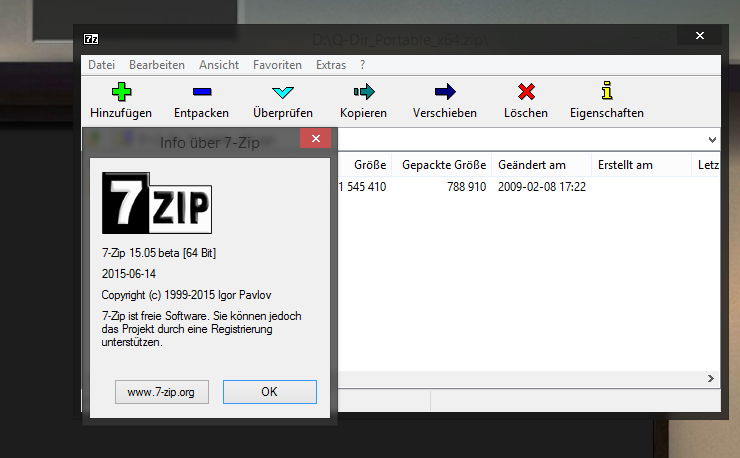Expand the address bar dropdown arrow
The image size is (740, 458).
[712, 140]
